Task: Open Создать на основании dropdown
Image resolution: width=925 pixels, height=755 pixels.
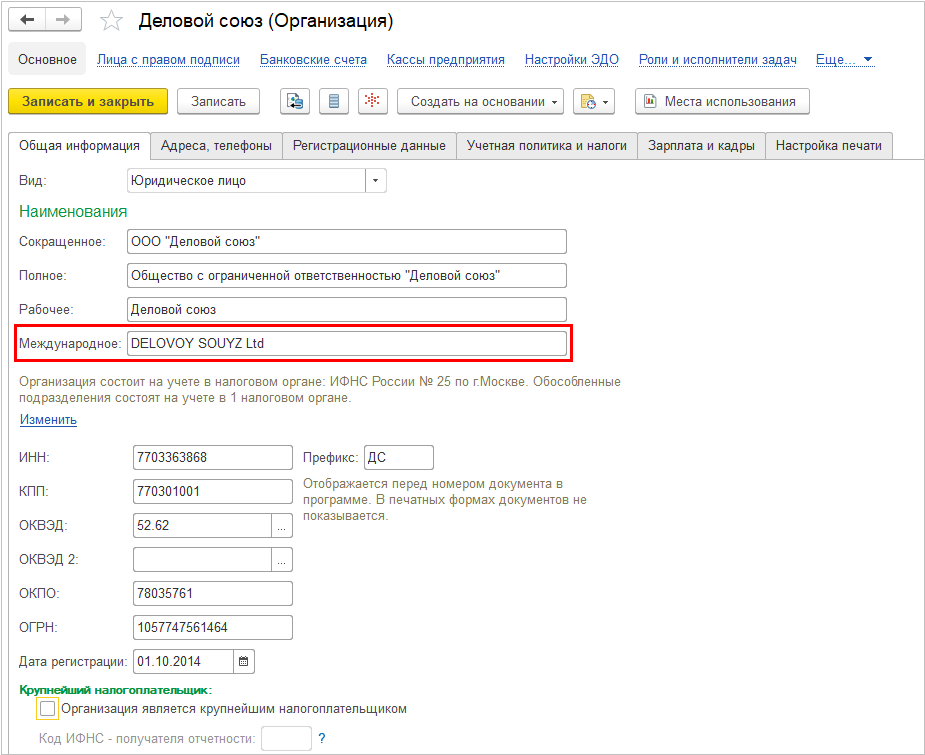Action: click(x=480, y=101)
